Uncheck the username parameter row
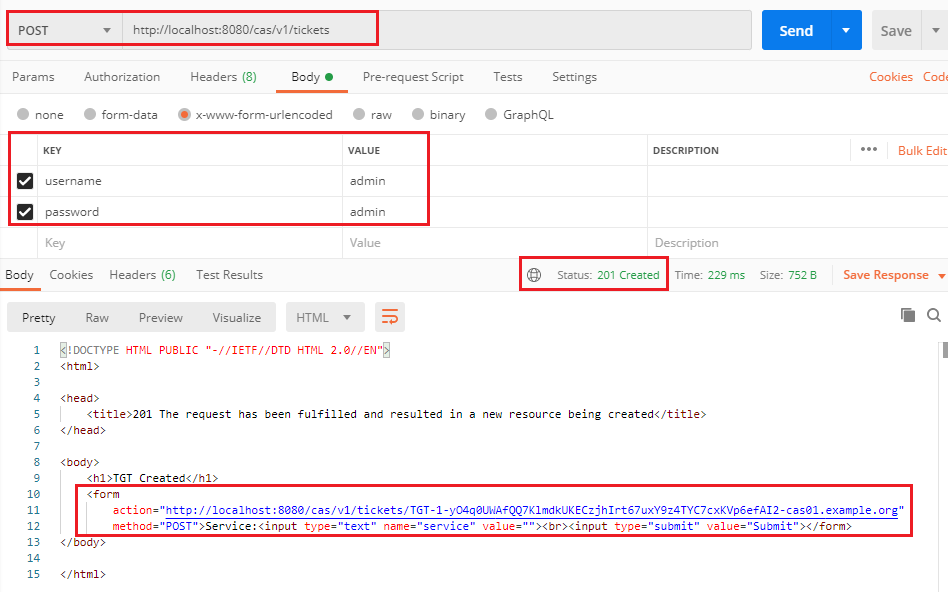The width and height of the screenshot is (948, 592). [x=25, y=181]
